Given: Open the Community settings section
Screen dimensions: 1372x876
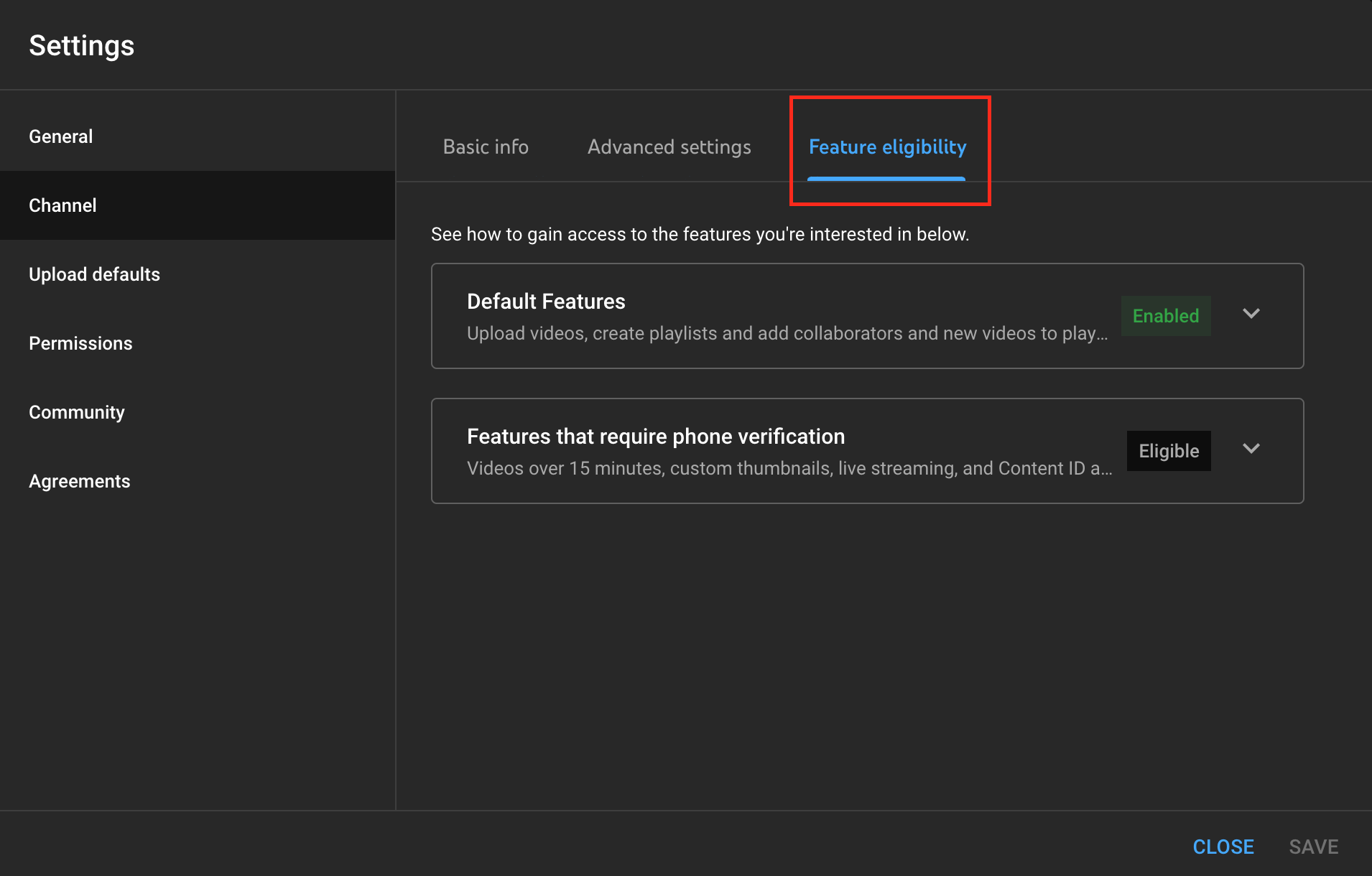Looking at the screenshot, I should tap(198, 412).
